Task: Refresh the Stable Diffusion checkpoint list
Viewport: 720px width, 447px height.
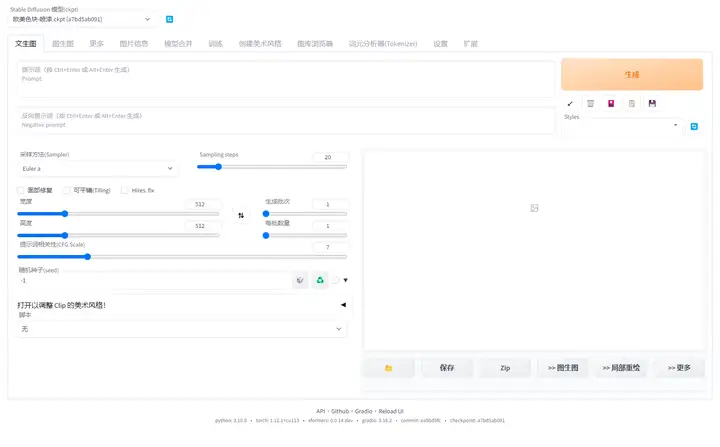Action: tap(169, 19)
